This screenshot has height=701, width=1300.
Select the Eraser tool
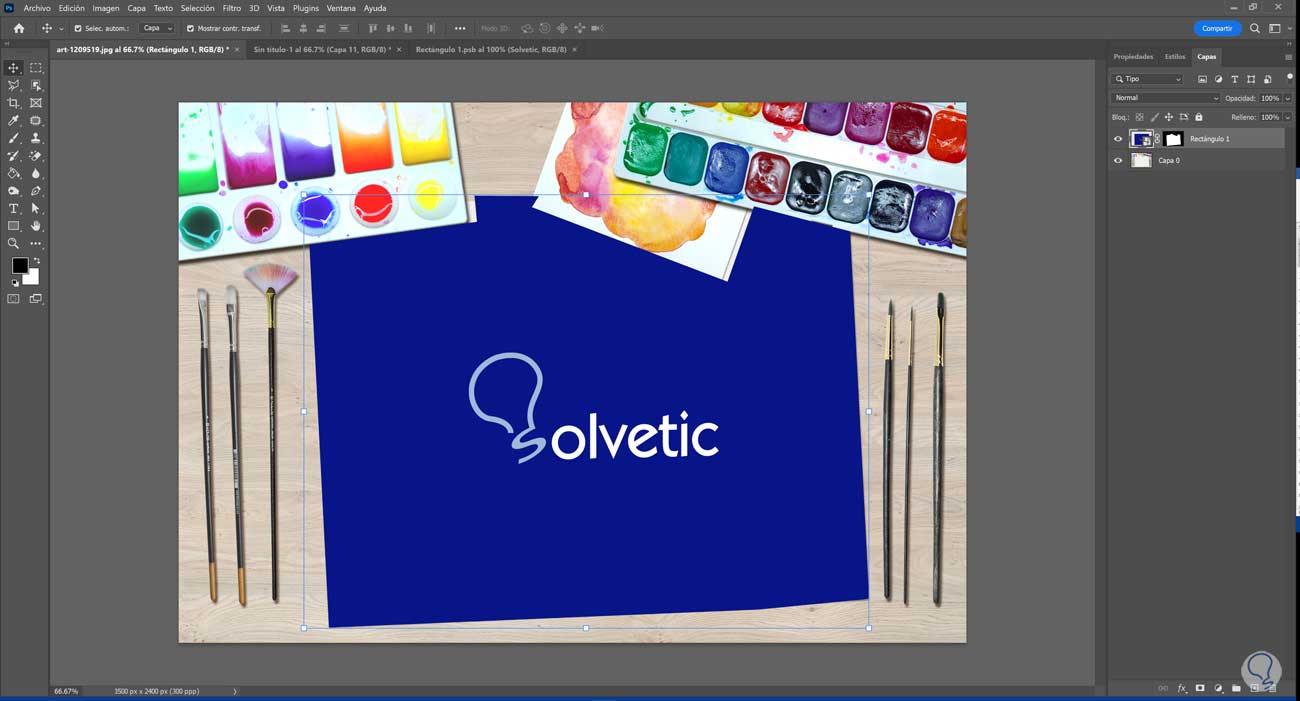(x=36, y=156)
